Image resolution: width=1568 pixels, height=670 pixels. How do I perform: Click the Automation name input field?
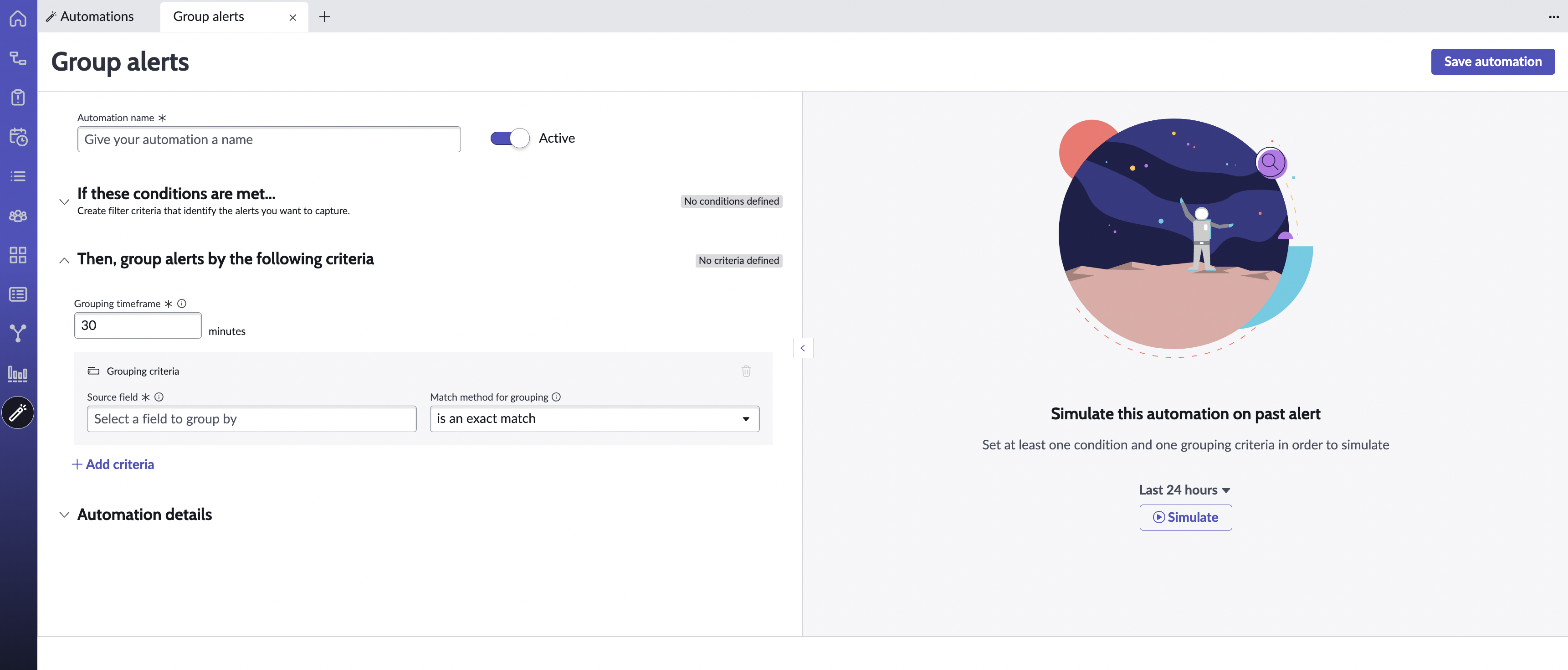pos(268,139)
